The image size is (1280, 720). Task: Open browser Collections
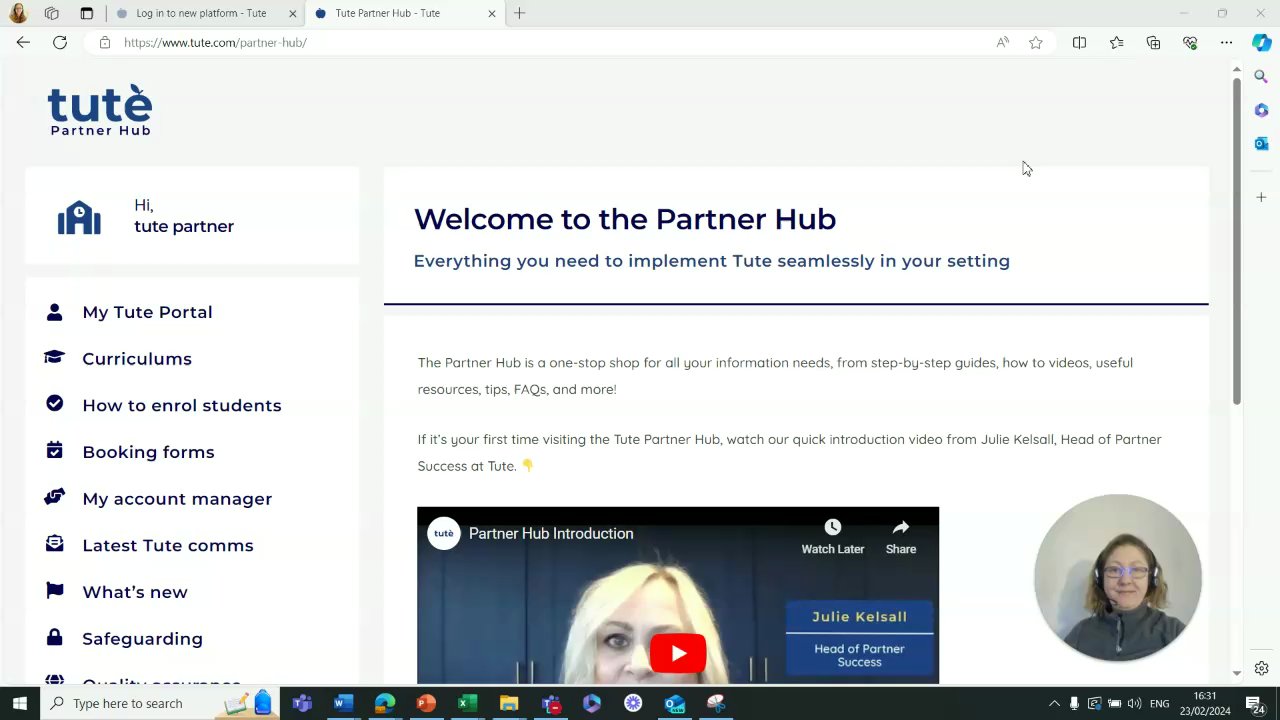[1153, 42]
